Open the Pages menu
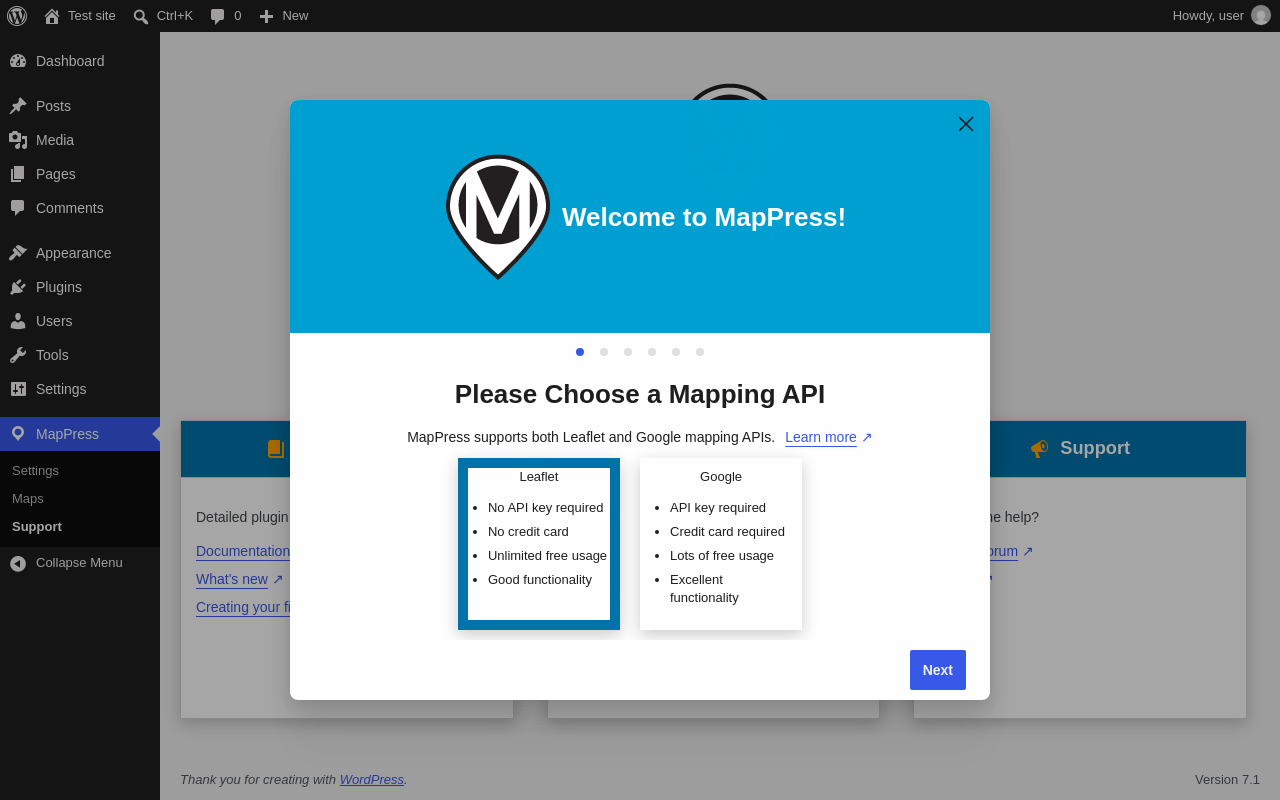Screen dimensions: 1280x800 point(80,174)
